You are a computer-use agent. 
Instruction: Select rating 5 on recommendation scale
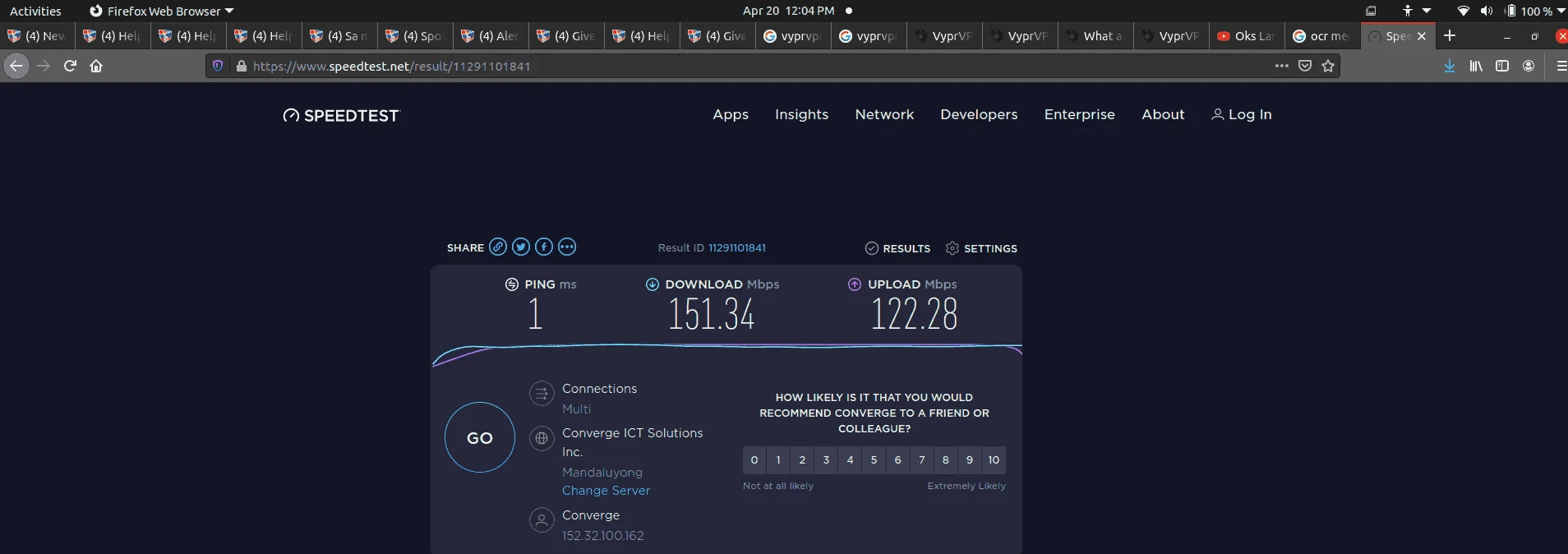point(874,460)
